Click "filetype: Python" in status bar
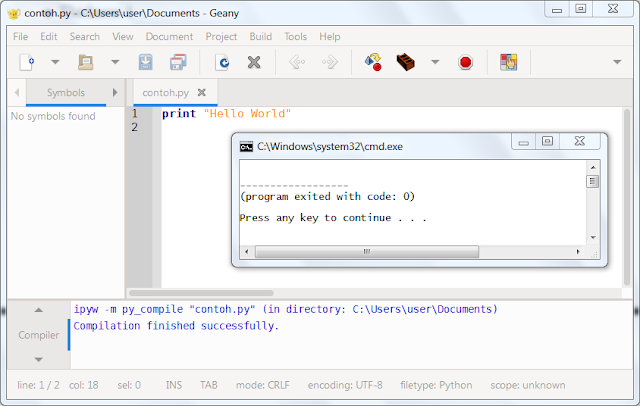Image resolution: width=640 pixels, height=406 pixels. pyautogui.click(x=436, y=385)
